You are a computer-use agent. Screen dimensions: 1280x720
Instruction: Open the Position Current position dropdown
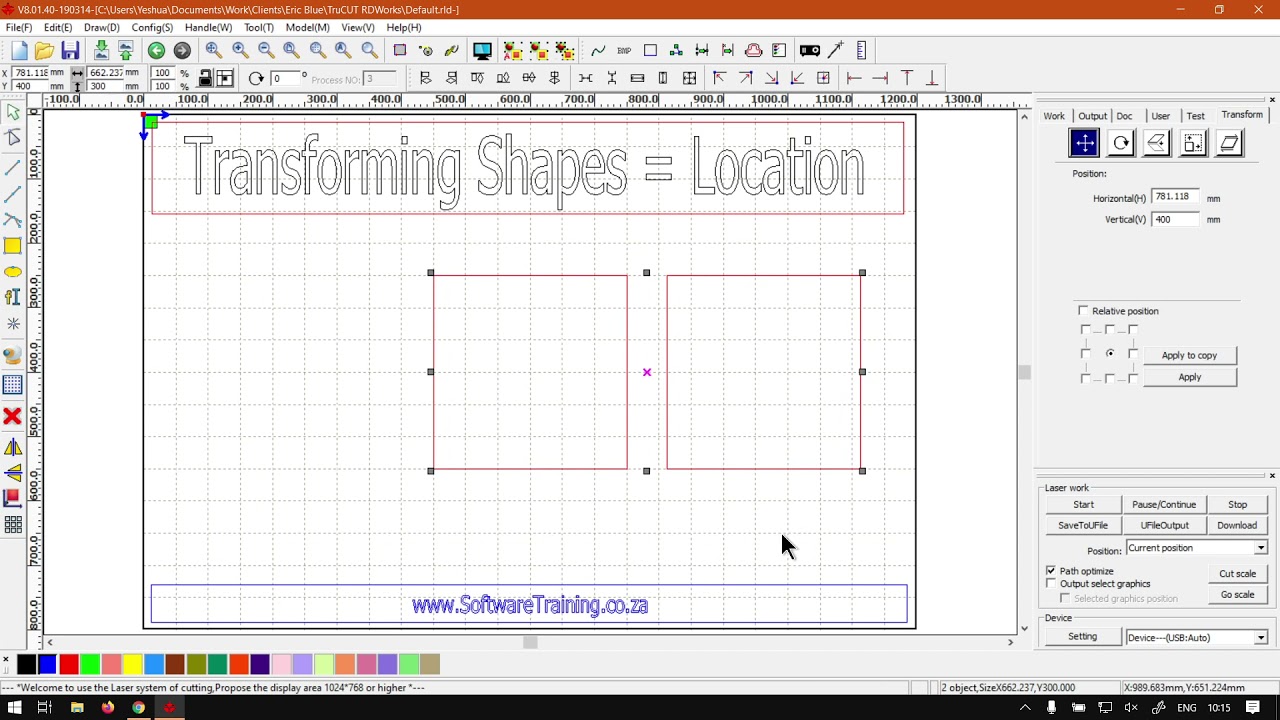click(1197, 548)
